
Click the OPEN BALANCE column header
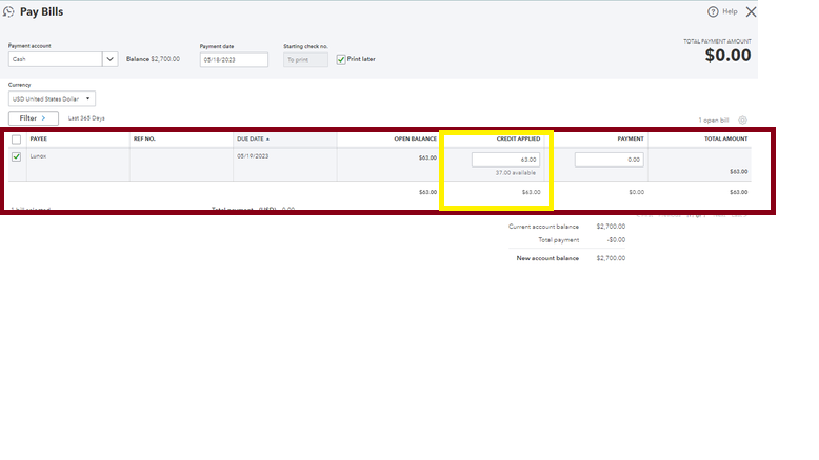point(415,139)
